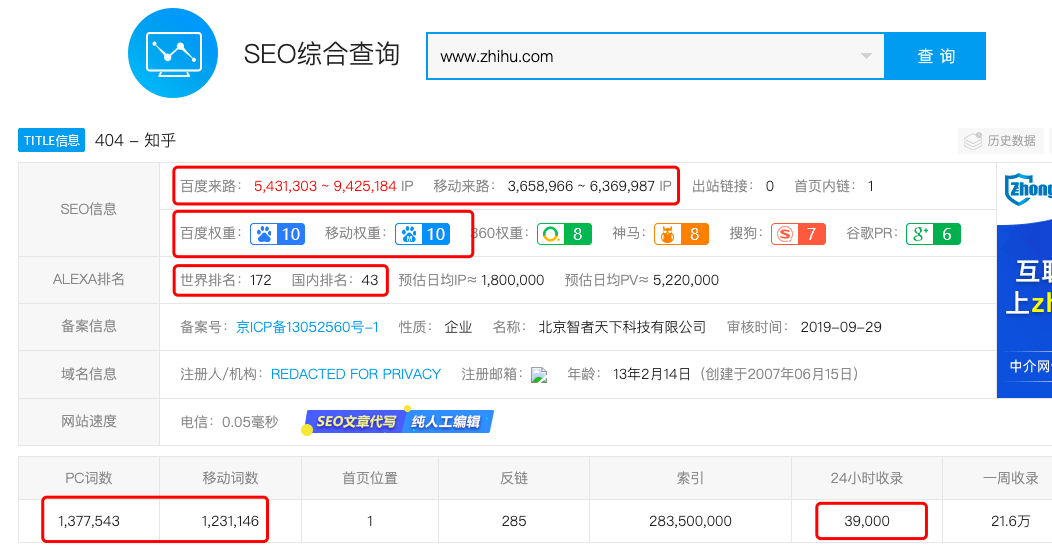Click the TITLE信息 label tag
This screenshot has height=546, width=1052.
52,140
